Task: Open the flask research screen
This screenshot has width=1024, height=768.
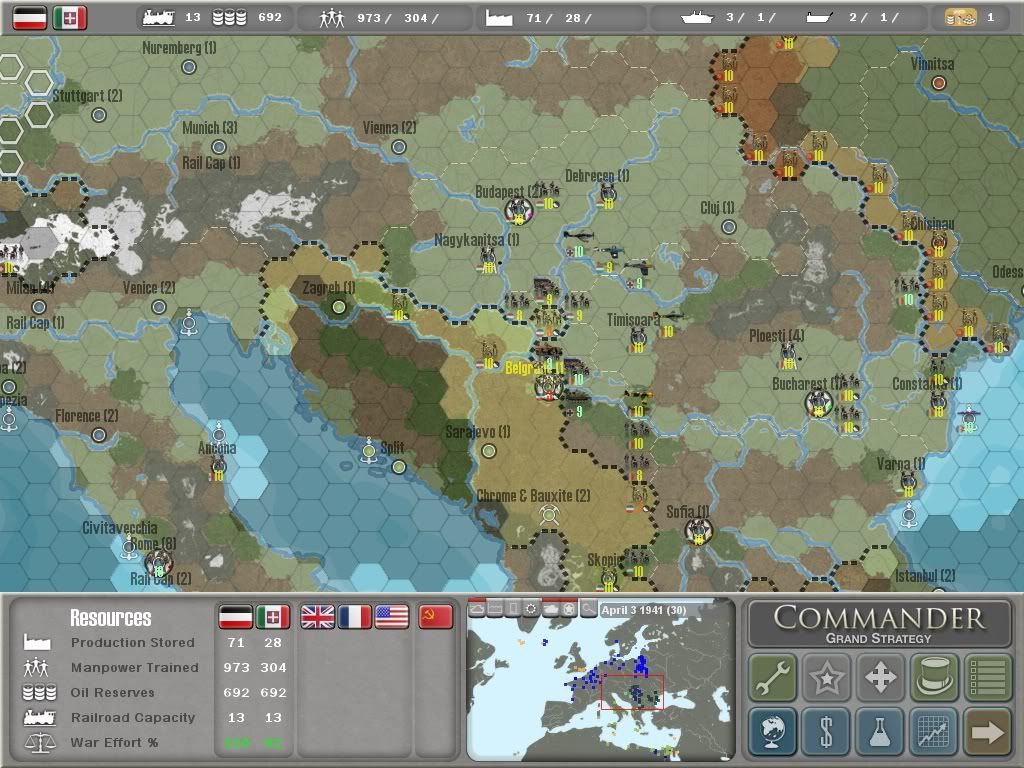Action: pyautogui.click(x=880, y=731)
